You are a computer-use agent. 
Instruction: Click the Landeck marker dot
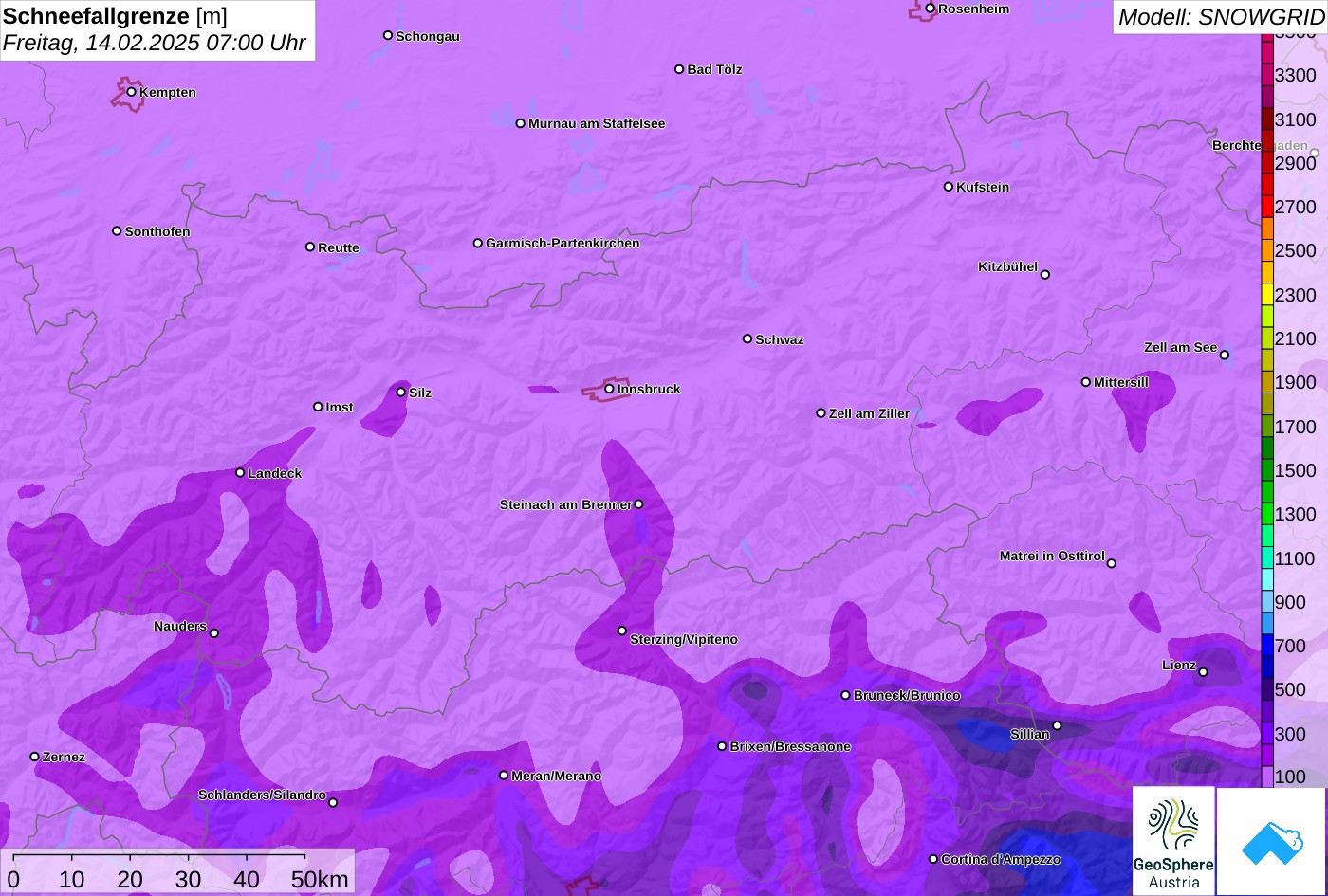click(240, 473)
